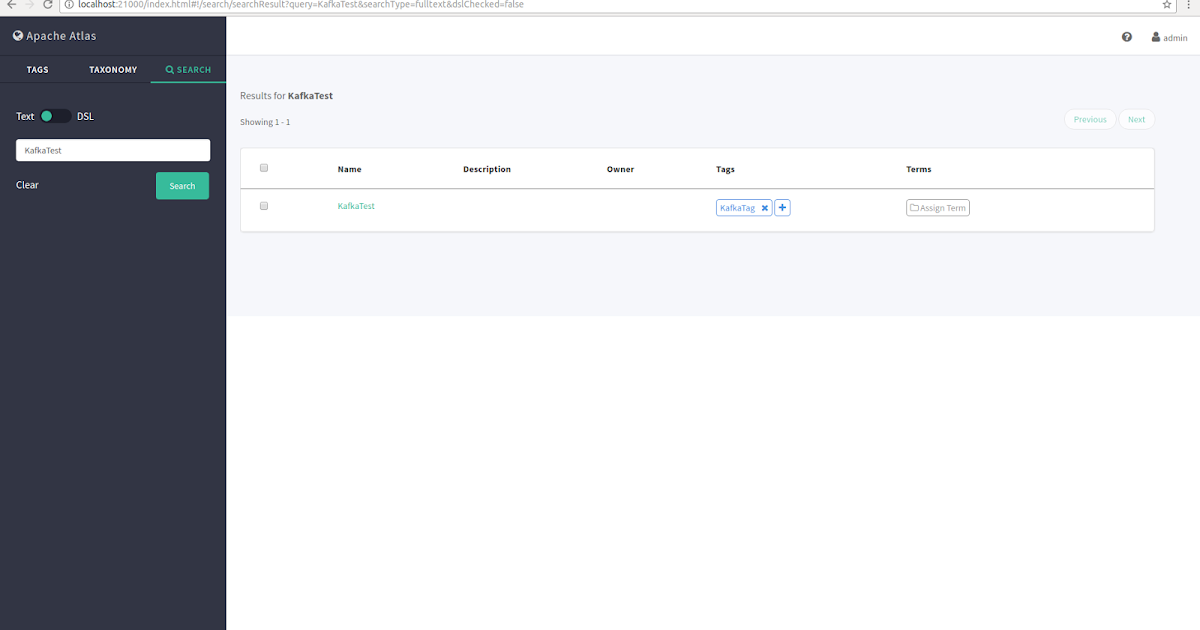Click the browser reload arrow
The image size is (1200, 630).
(x=46, y=5)
